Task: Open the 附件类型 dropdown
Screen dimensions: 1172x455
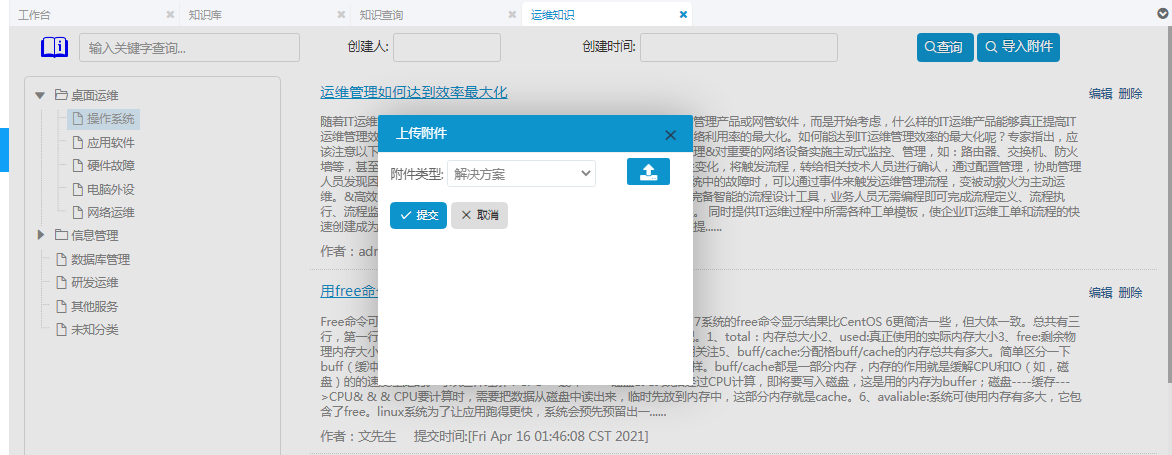Action: click(x=521, y=174)
